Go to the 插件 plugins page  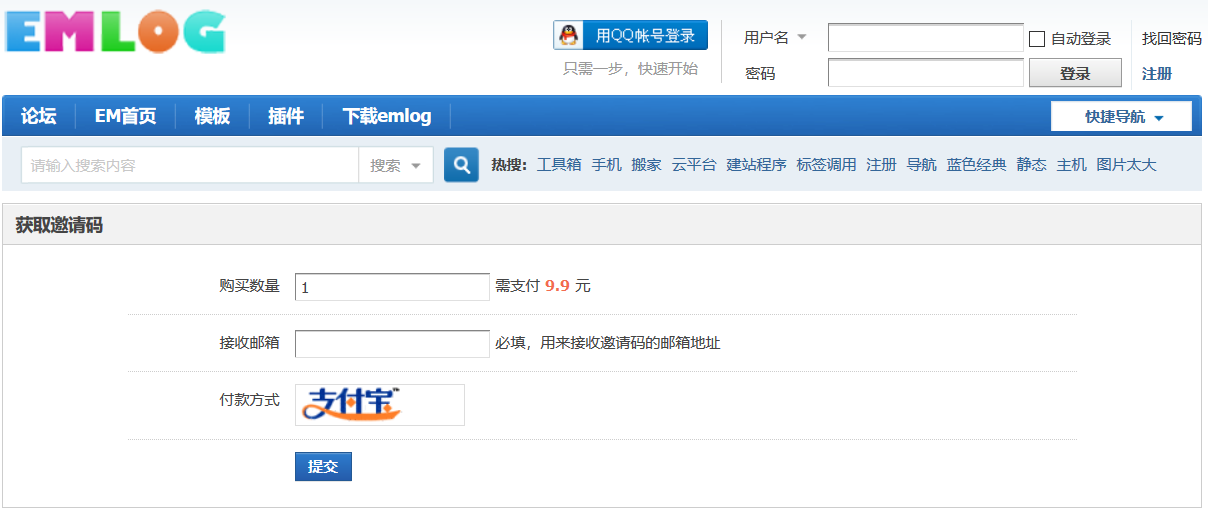coord(285,116)
